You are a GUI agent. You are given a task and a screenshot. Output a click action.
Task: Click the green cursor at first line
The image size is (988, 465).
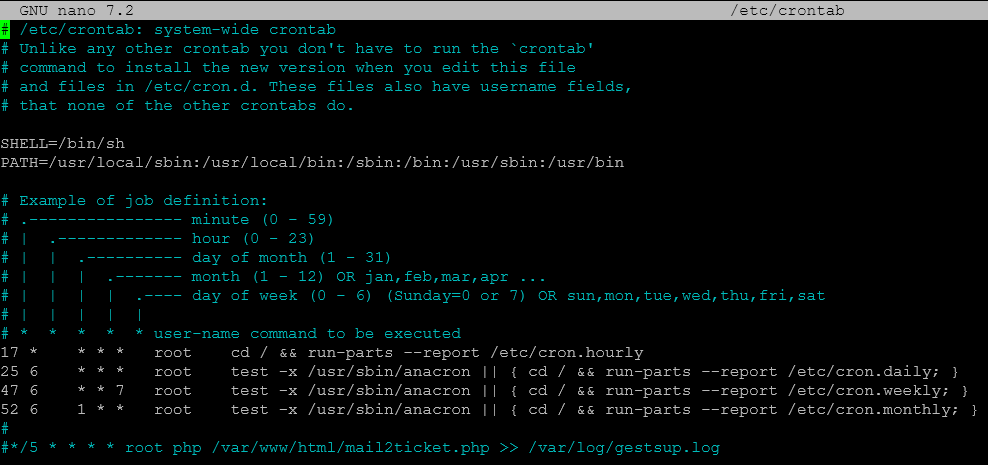[5, 30]
